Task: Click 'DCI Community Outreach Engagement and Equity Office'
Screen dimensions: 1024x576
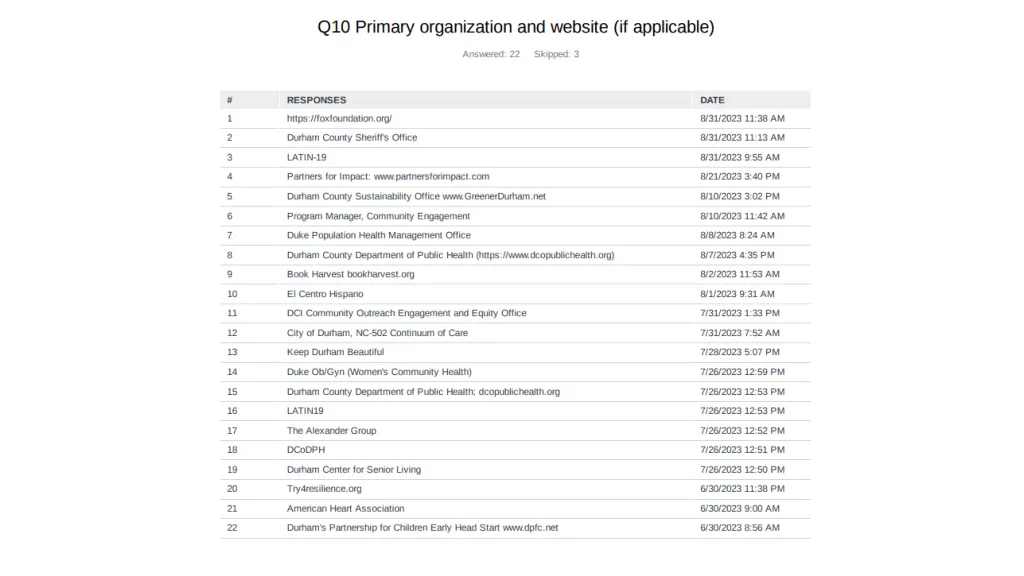Action: (x=407, y=313)
